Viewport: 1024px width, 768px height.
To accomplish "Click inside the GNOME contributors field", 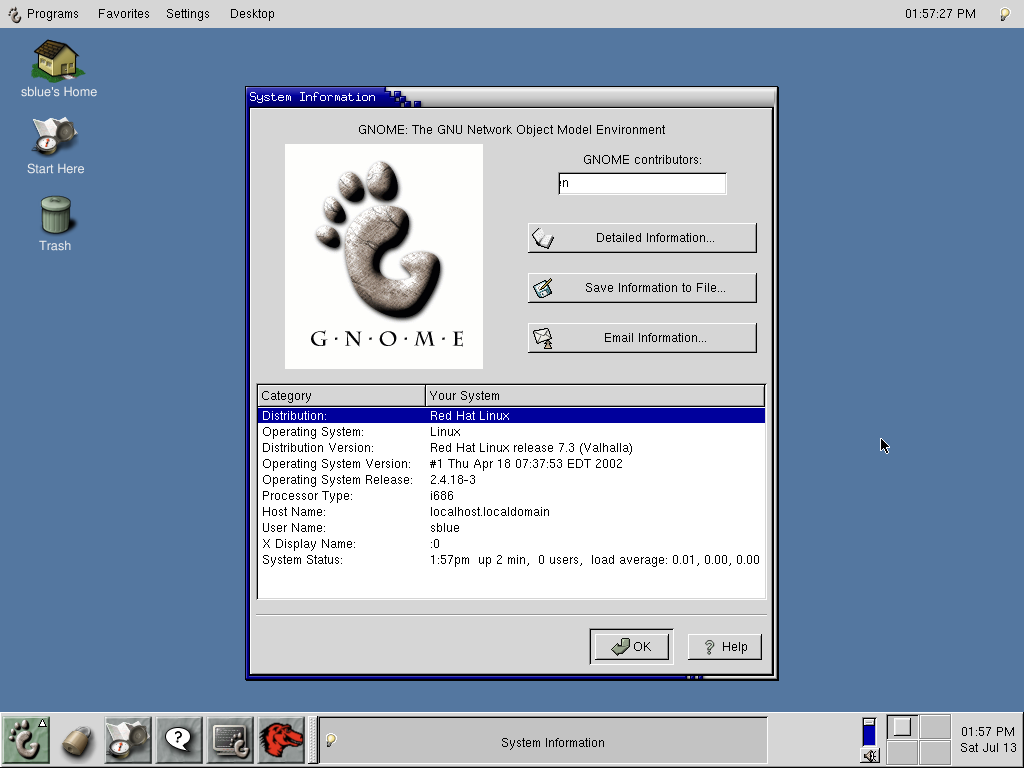I will tap(641, 183).
